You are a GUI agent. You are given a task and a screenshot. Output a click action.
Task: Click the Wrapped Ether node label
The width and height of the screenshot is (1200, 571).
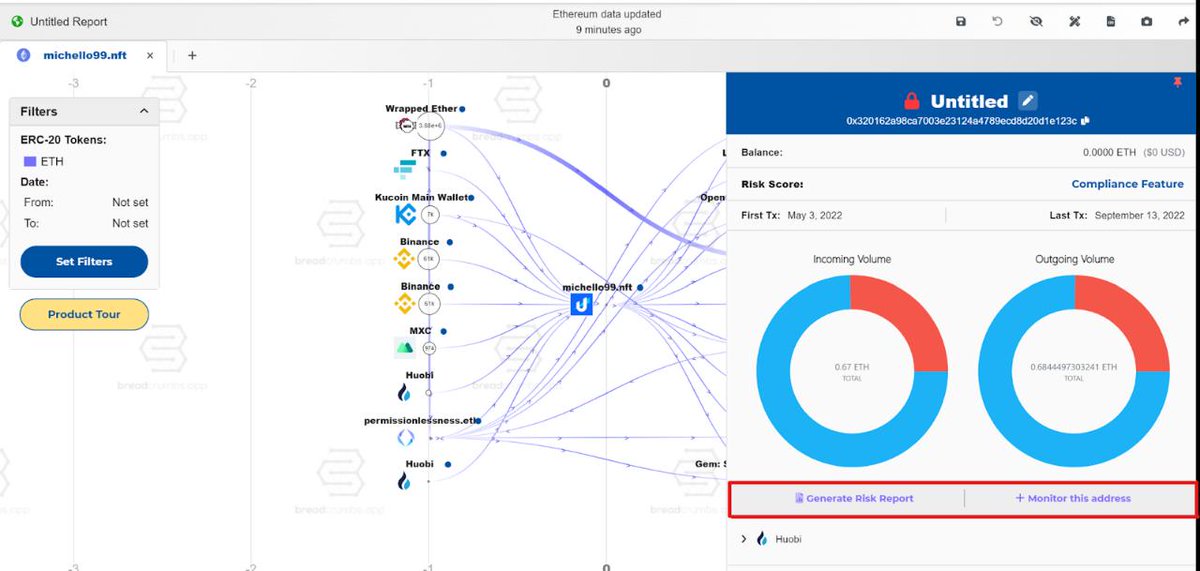click(421, 108)
